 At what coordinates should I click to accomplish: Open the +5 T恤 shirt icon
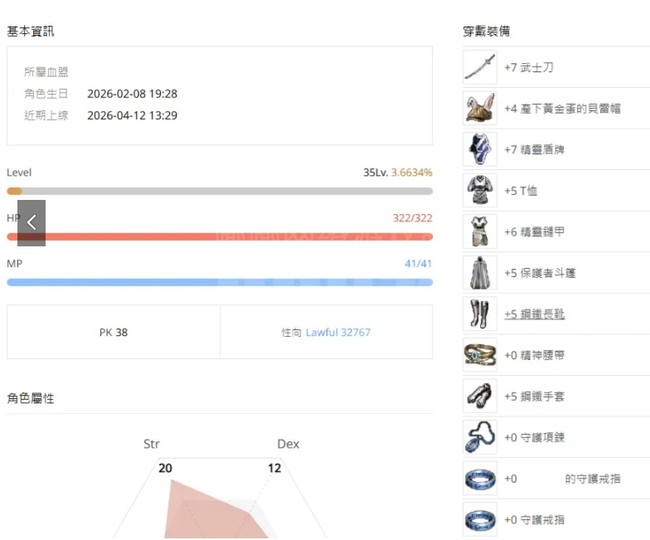(x=480, y=190)
